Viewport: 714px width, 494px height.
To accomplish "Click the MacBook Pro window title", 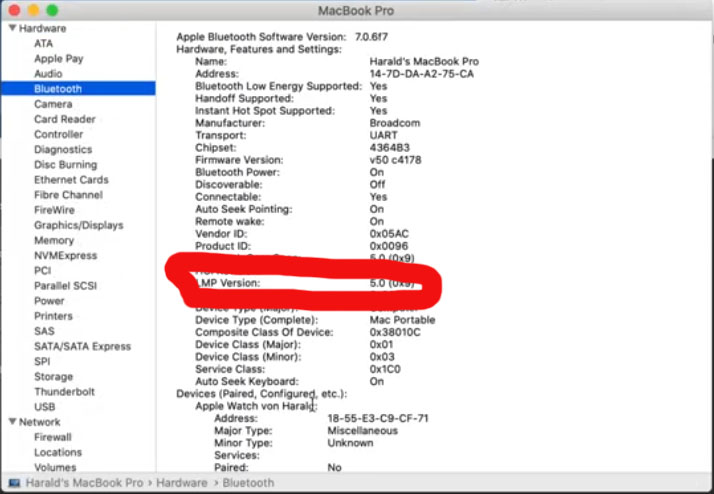I will click(x=356, y=10).
